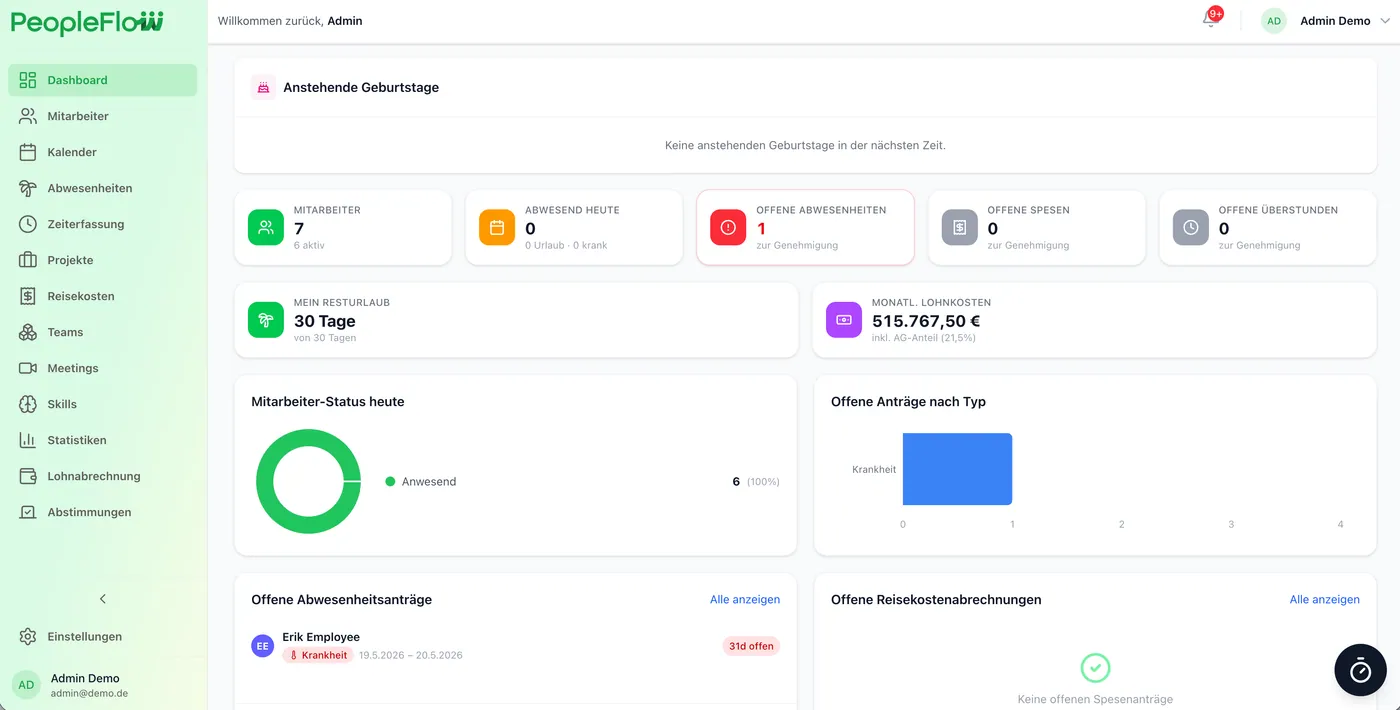Open Admin Demo account menu name
Image resolution: width=1400 pixels, height=710 pixels.
click(x=1335, y=21)
